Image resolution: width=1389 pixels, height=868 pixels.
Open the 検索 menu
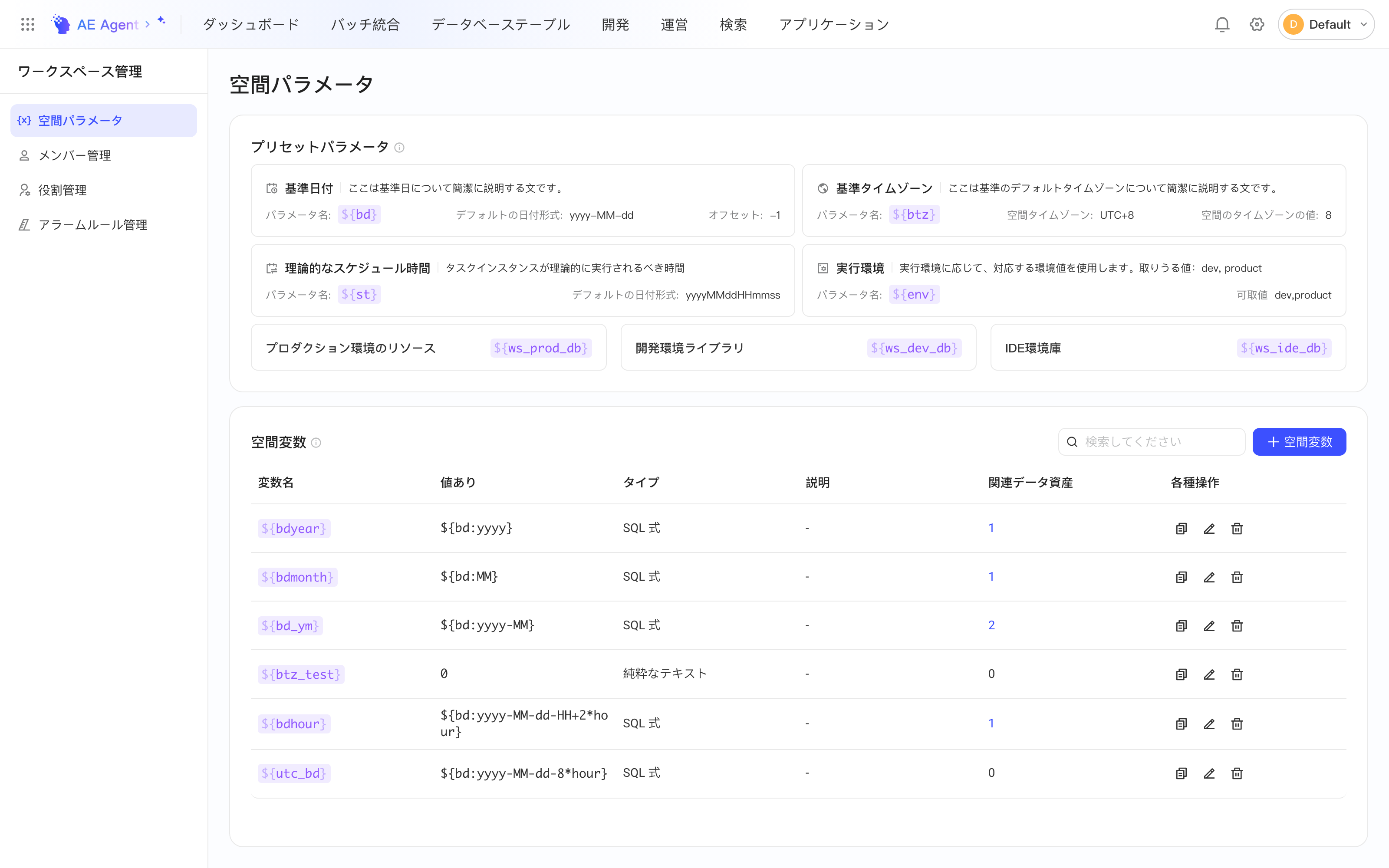click(734, 24)
